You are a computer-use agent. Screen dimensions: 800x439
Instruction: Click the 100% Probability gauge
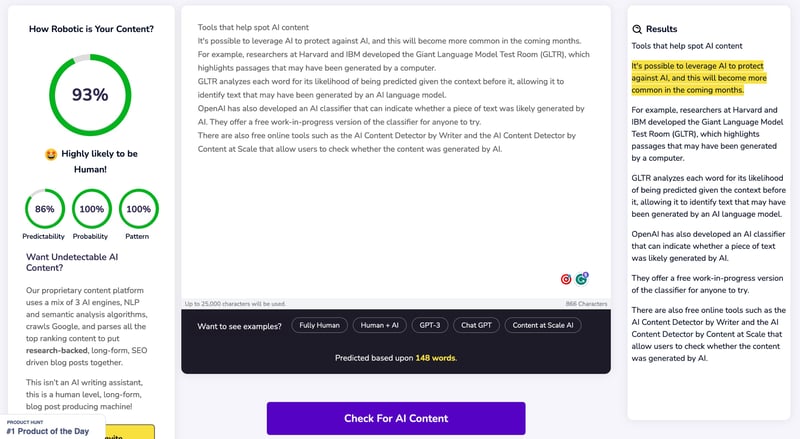point(92,209)
